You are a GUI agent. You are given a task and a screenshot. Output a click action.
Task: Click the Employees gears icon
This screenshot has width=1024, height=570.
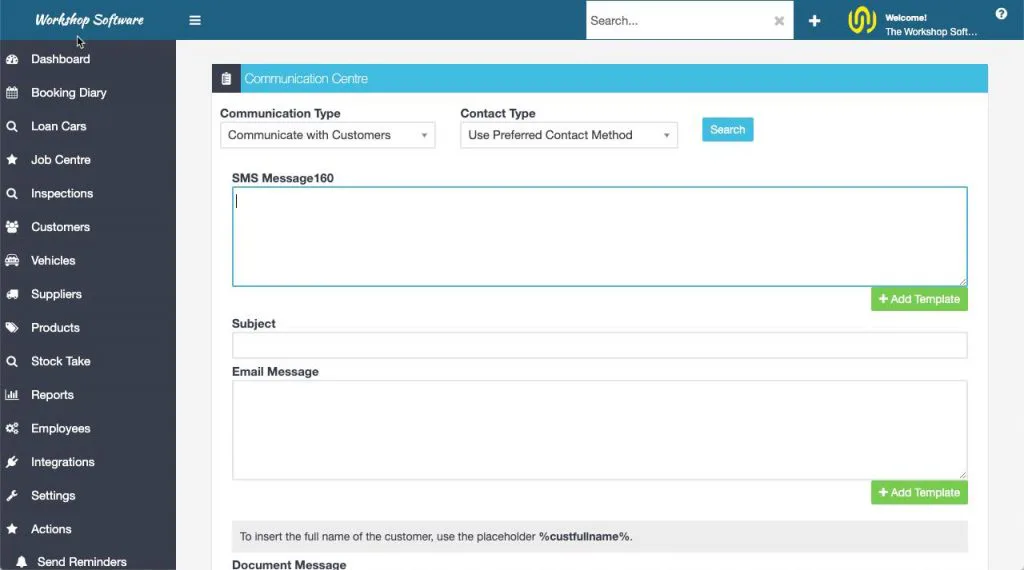[12, 428]
